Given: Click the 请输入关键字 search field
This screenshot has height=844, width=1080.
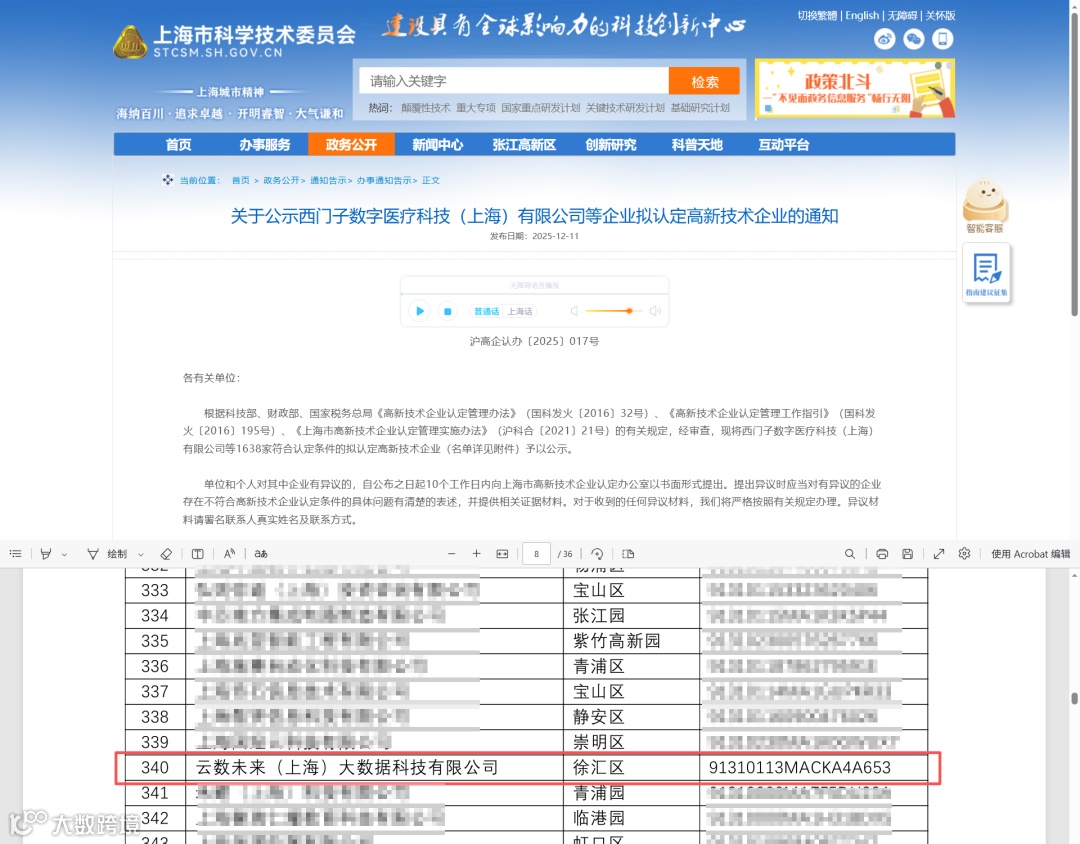Looking at the screenshot, I should coord(514,81).
